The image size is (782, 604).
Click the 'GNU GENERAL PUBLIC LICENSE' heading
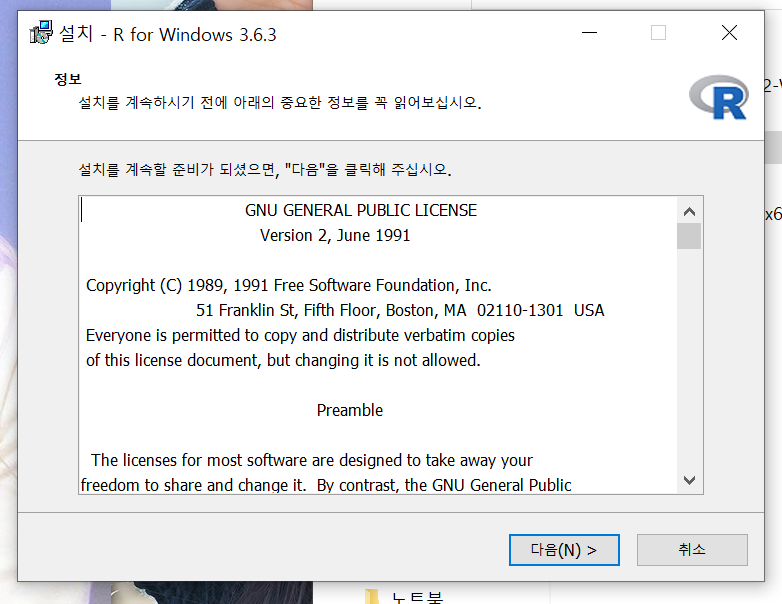click(x=361, y=210)
